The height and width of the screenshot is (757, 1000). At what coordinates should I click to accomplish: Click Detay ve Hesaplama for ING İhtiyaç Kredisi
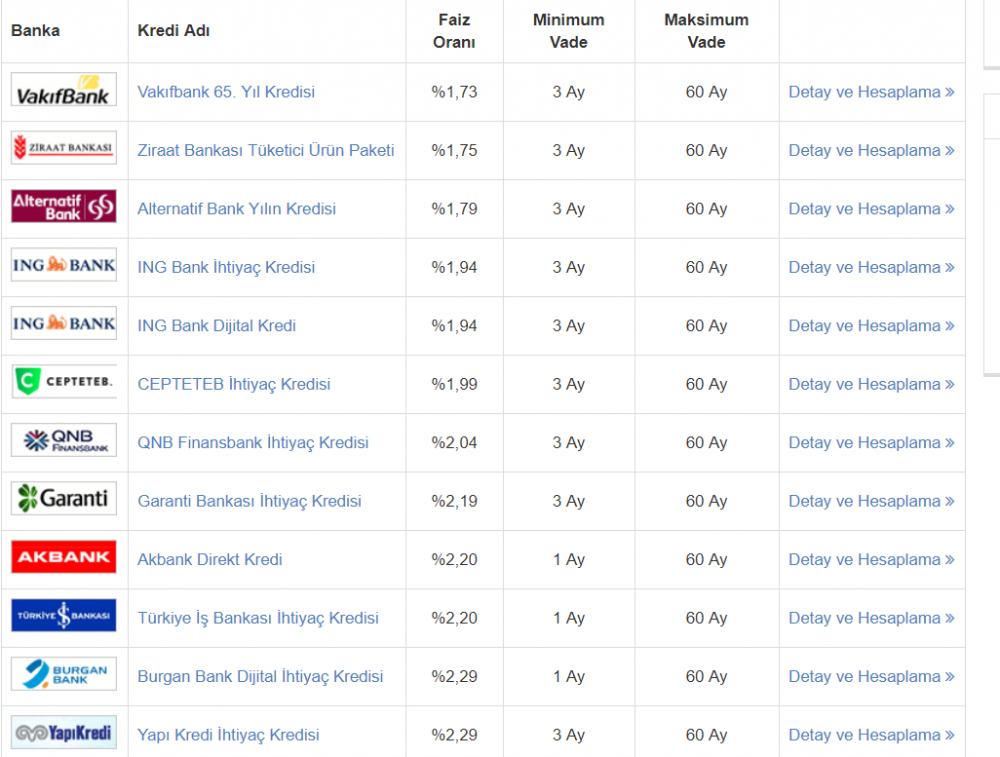coord(871,267)
